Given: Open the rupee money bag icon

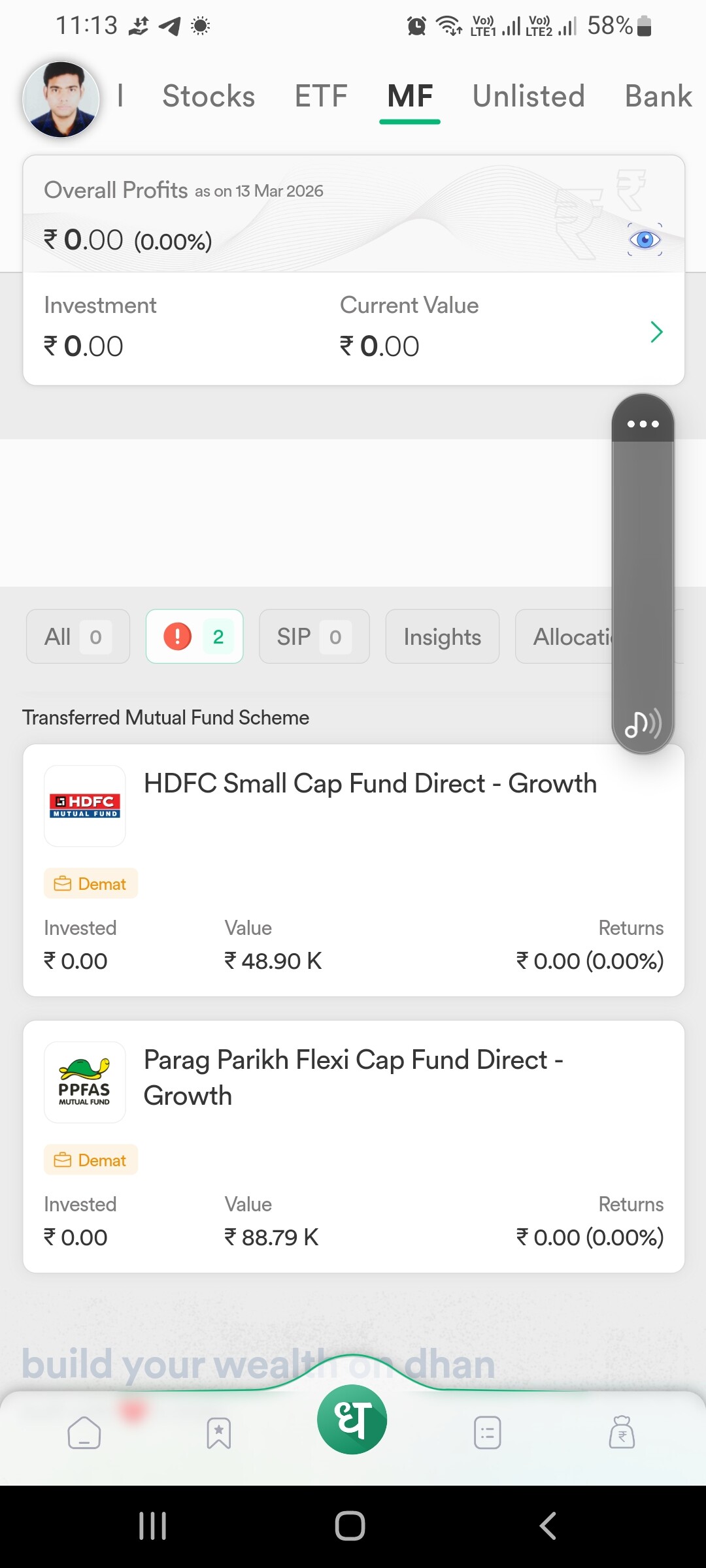Looking at the screenshot, I should click(622, 1433).
